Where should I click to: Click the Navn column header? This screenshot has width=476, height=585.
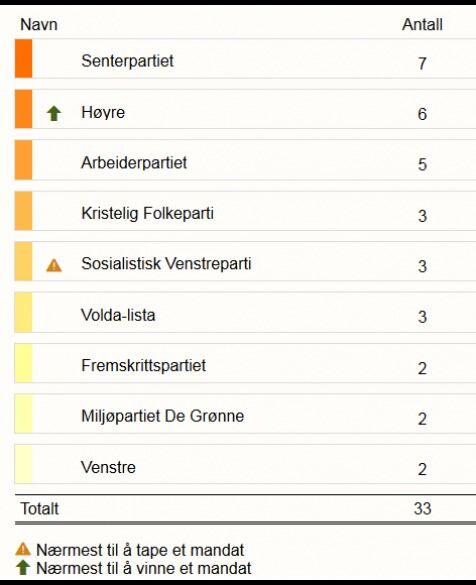coord(39,25)
